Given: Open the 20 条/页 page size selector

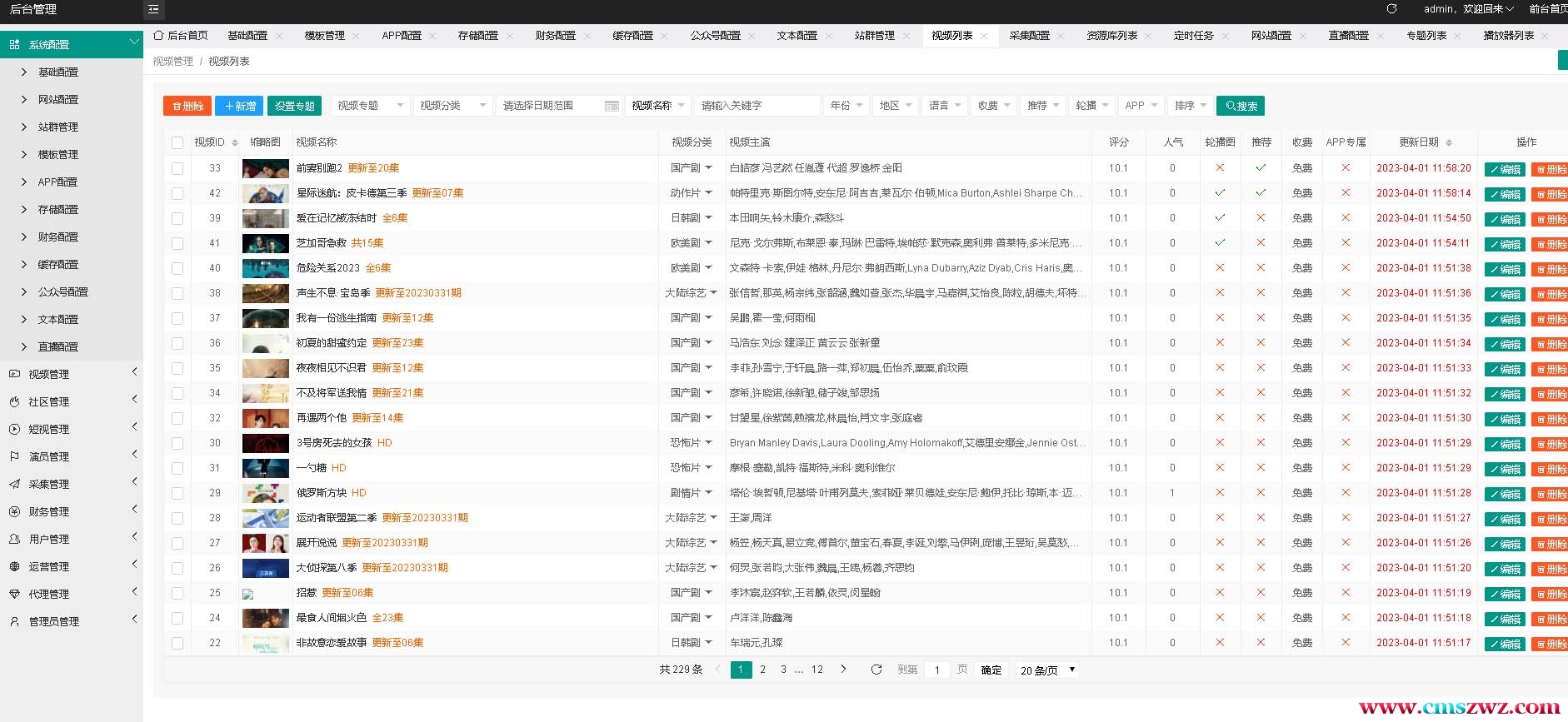Looking at the screenshot, I should point(1046,670).
